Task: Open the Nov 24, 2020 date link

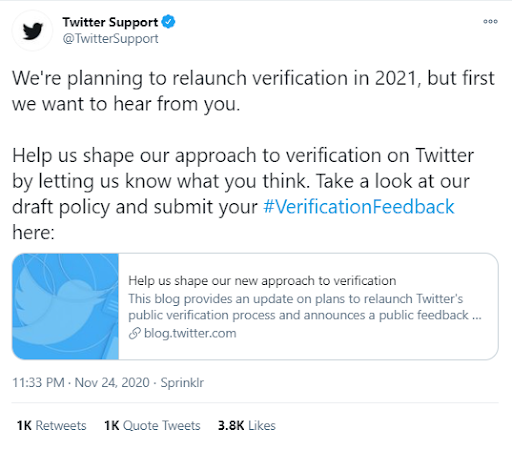Action: pyautogui.click(x=112, y=382)
